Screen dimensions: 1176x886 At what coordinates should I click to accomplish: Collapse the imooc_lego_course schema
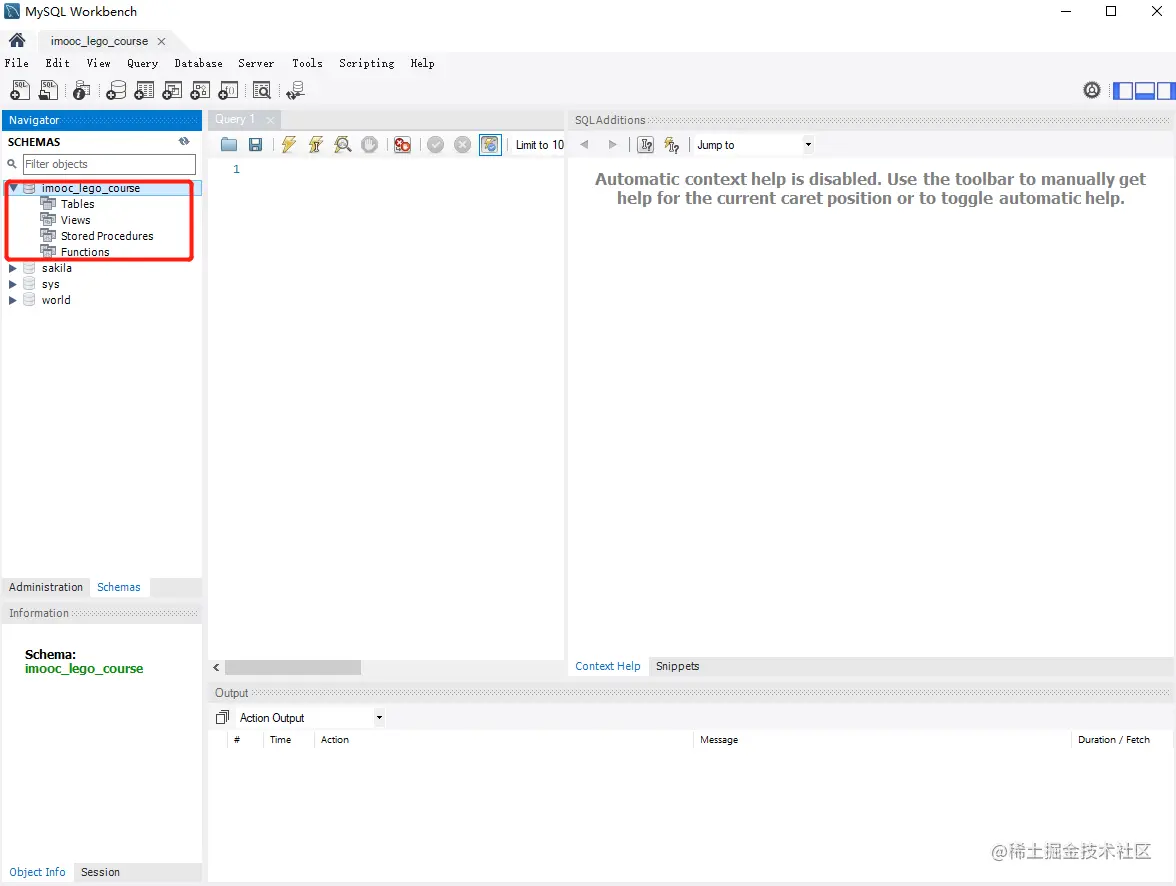tap(14, 188)
